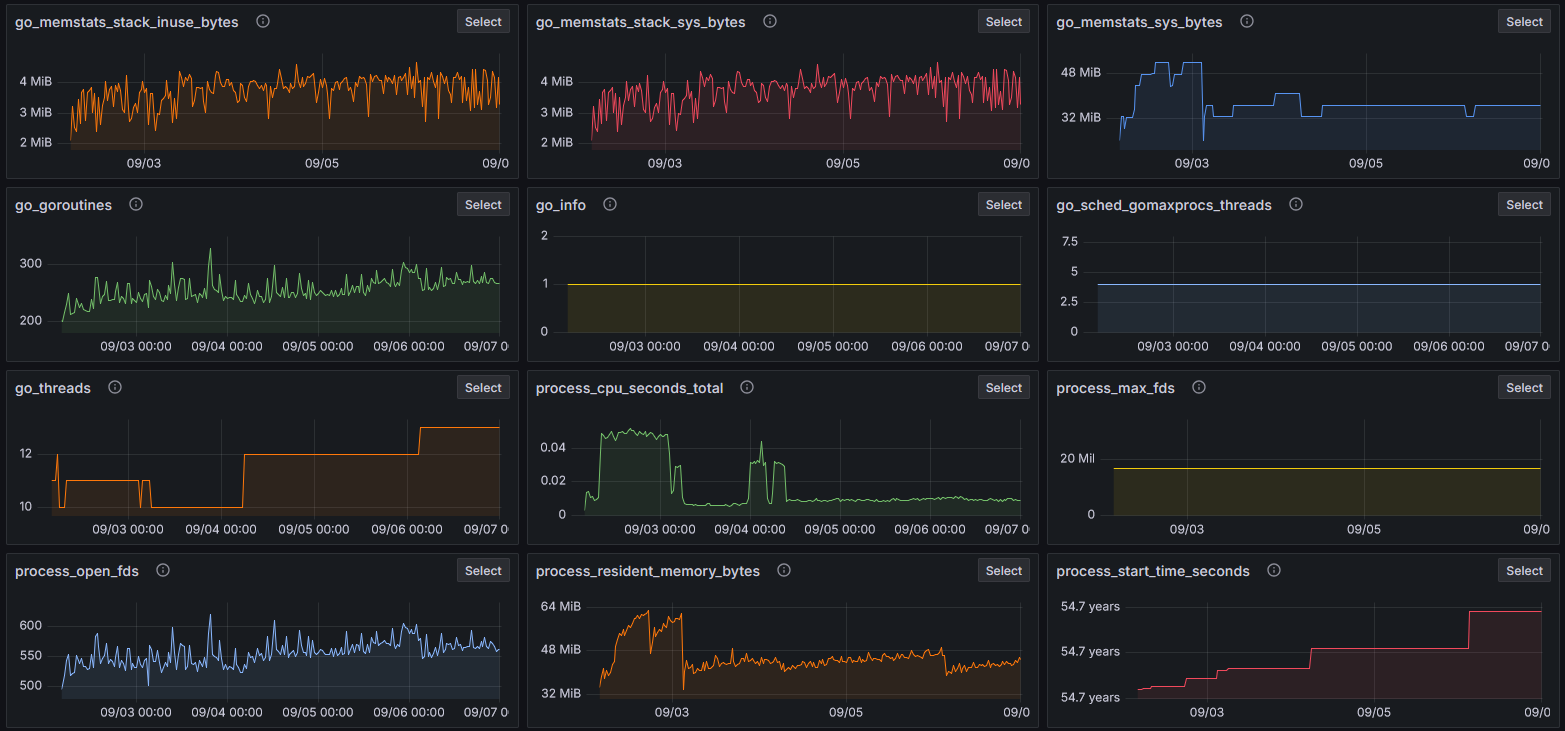Image resolution: width=1565 pixels, height=731 pixels.
Task: Click the process_resident_memory_bytes panel title
Action: pyautogui.click(x=648, y=571)
